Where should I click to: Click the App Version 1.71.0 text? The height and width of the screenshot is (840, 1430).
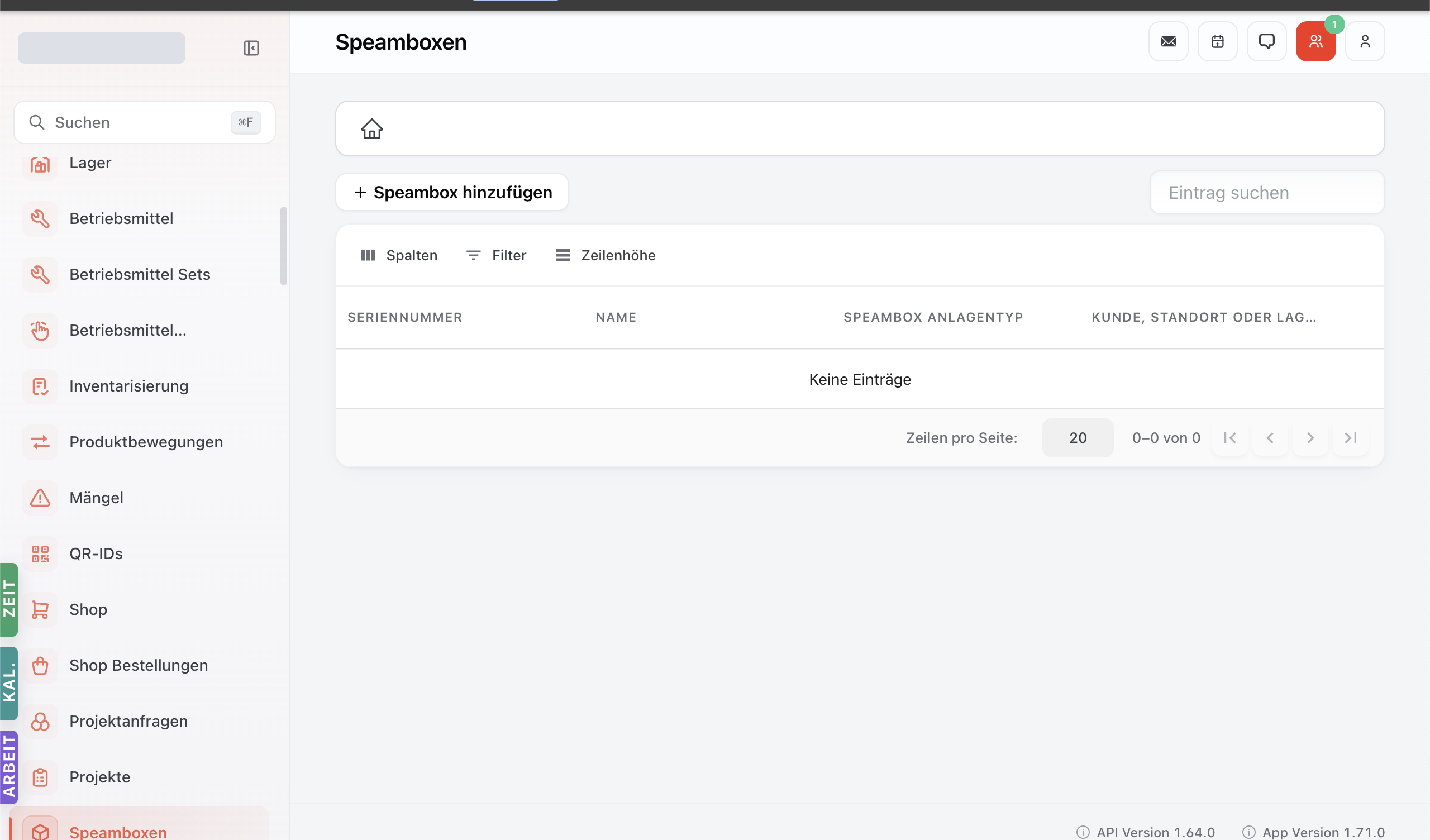[x=1323, y=832]
